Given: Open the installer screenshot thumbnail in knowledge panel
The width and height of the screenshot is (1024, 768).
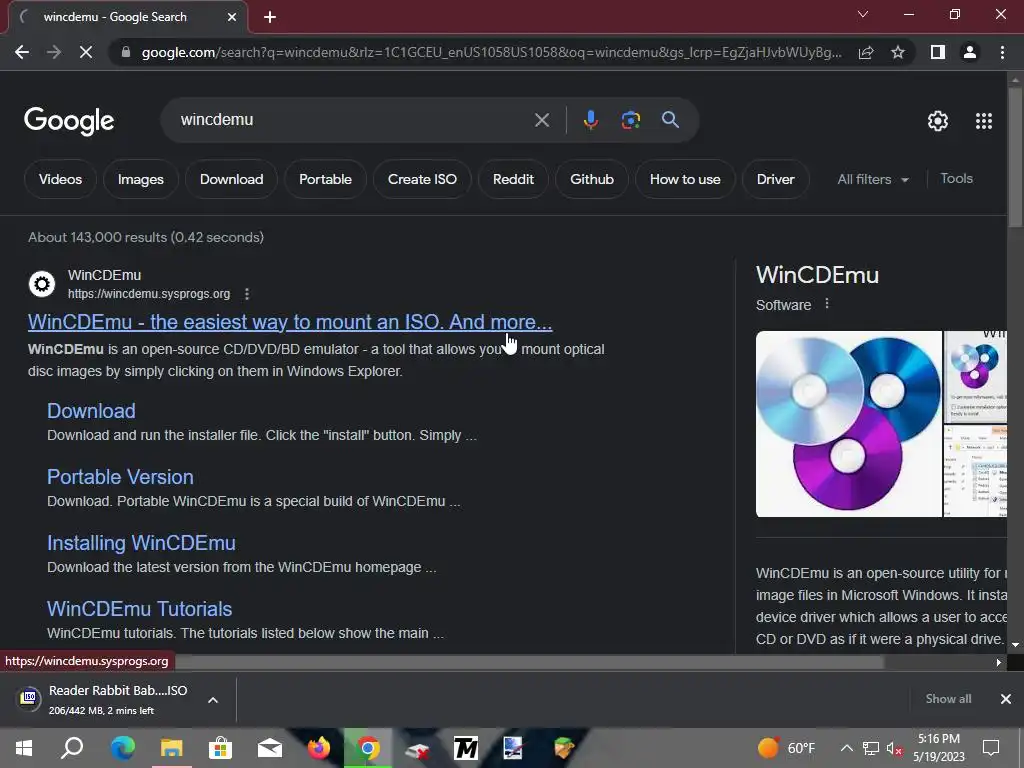Looking at the screenshot, I should coord(976,376).
